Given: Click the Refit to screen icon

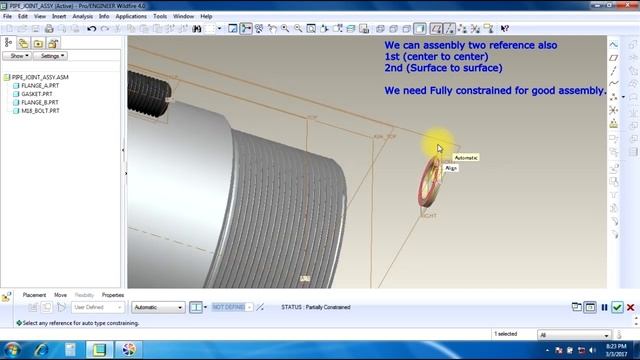Looking at the screenshot, I should coord(311,29).
